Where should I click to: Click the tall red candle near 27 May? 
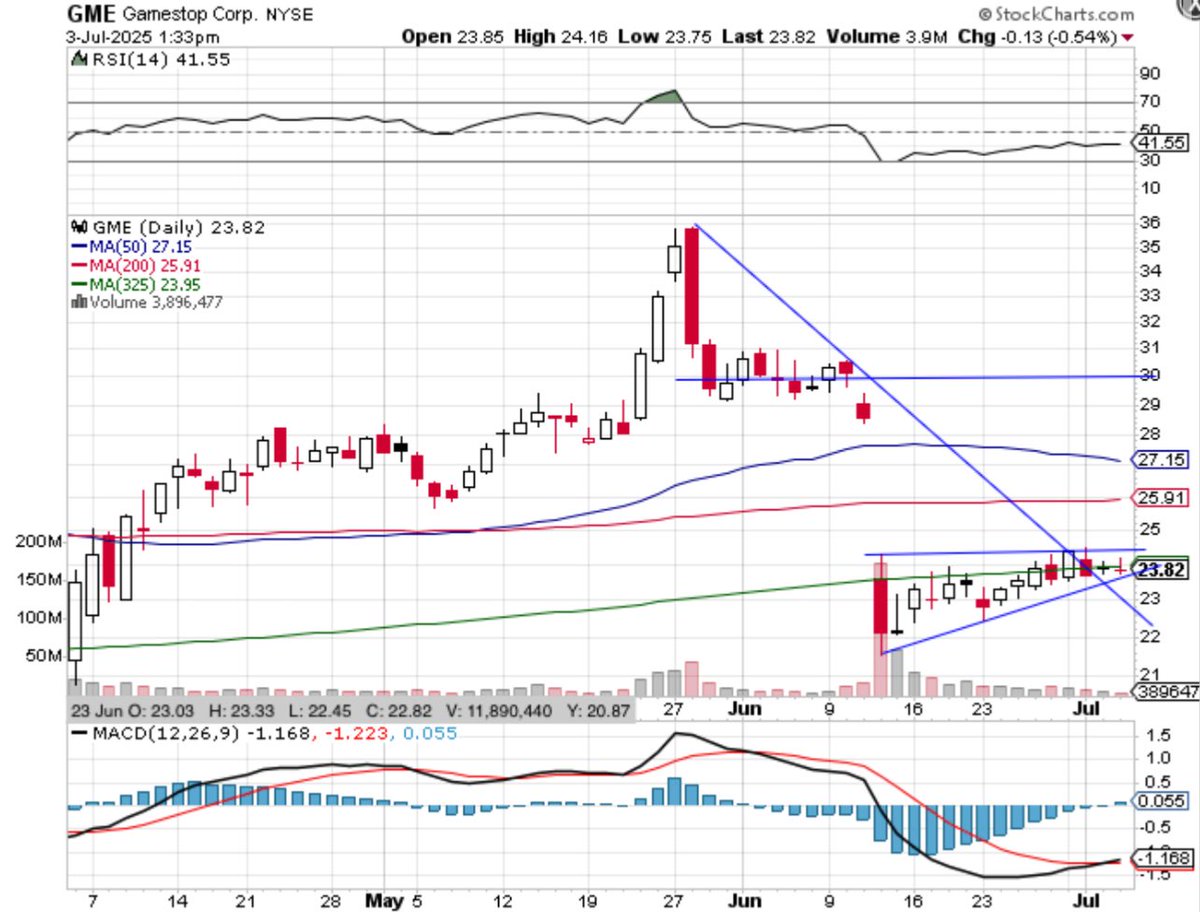tap(690, 286)
